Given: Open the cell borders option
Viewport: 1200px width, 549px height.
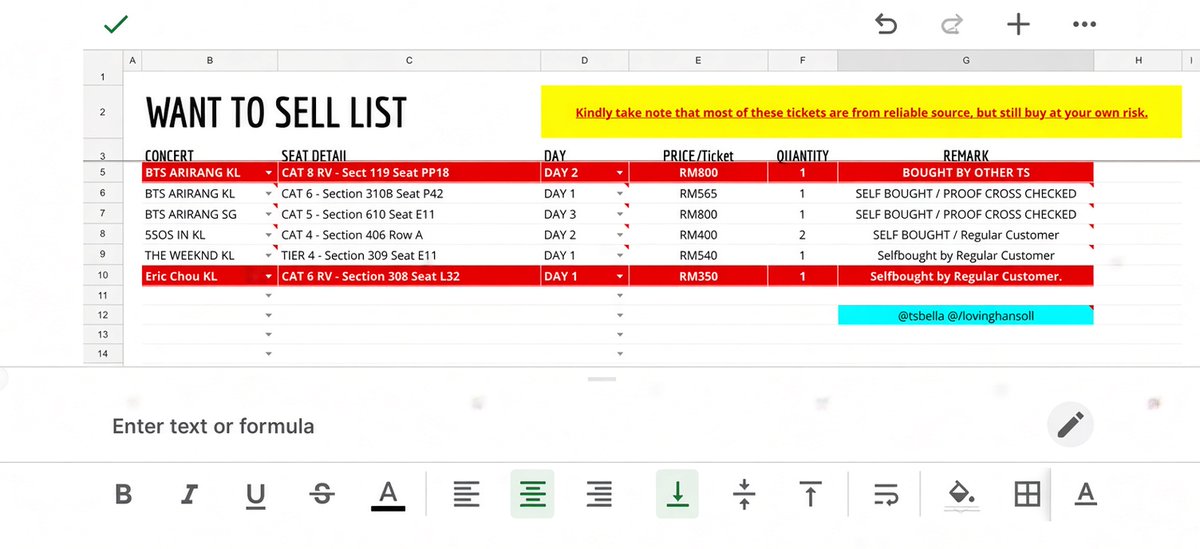Looking at the screenshot, I should tap(1027, 494).
